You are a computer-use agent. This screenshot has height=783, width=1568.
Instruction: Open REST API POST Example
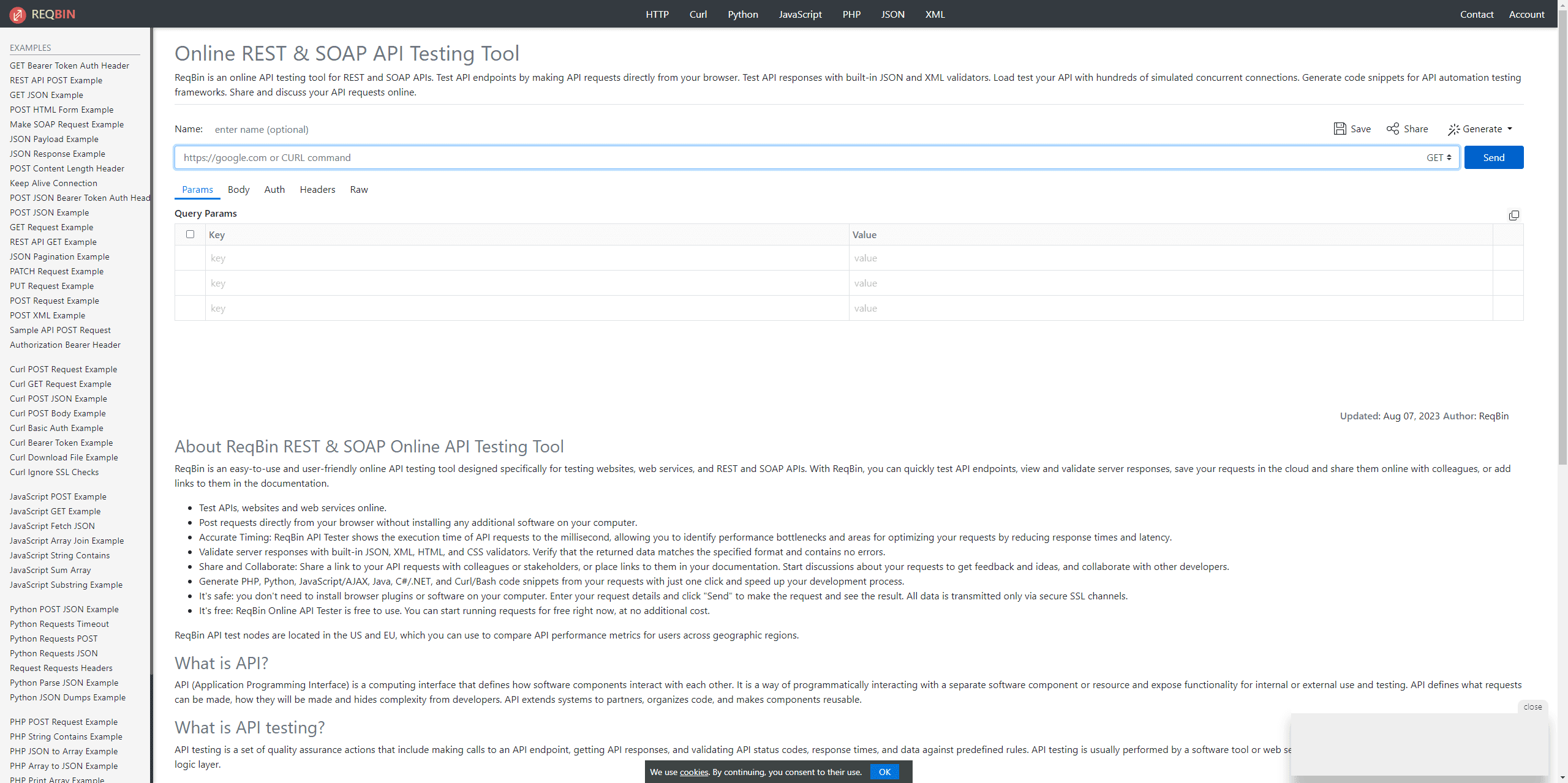[56, 80]
